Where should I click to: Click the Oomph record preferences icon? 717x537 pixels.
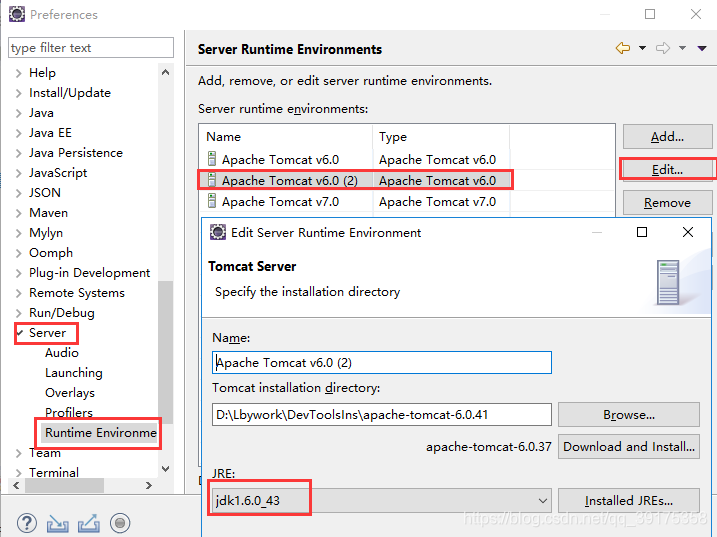click(x=120, y=523)
